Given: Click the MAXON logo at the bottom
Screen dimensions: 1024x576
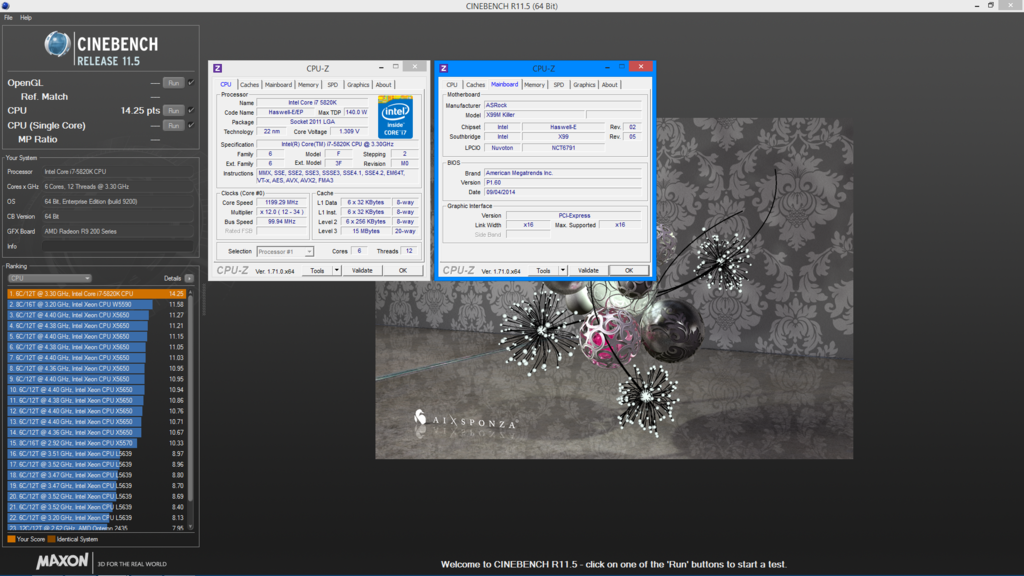Looking at the screenshot, I should [62, 562].
